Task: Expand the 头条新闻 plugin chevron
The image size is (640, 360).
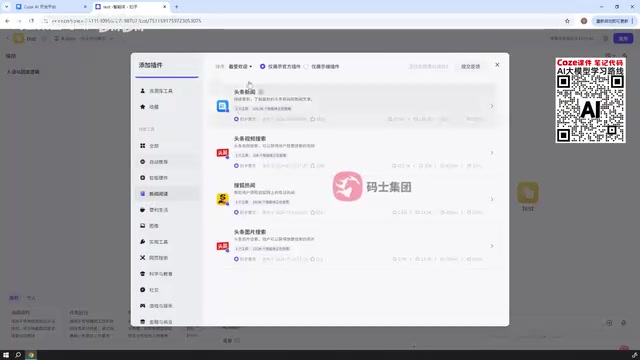Action: [492, 106]
